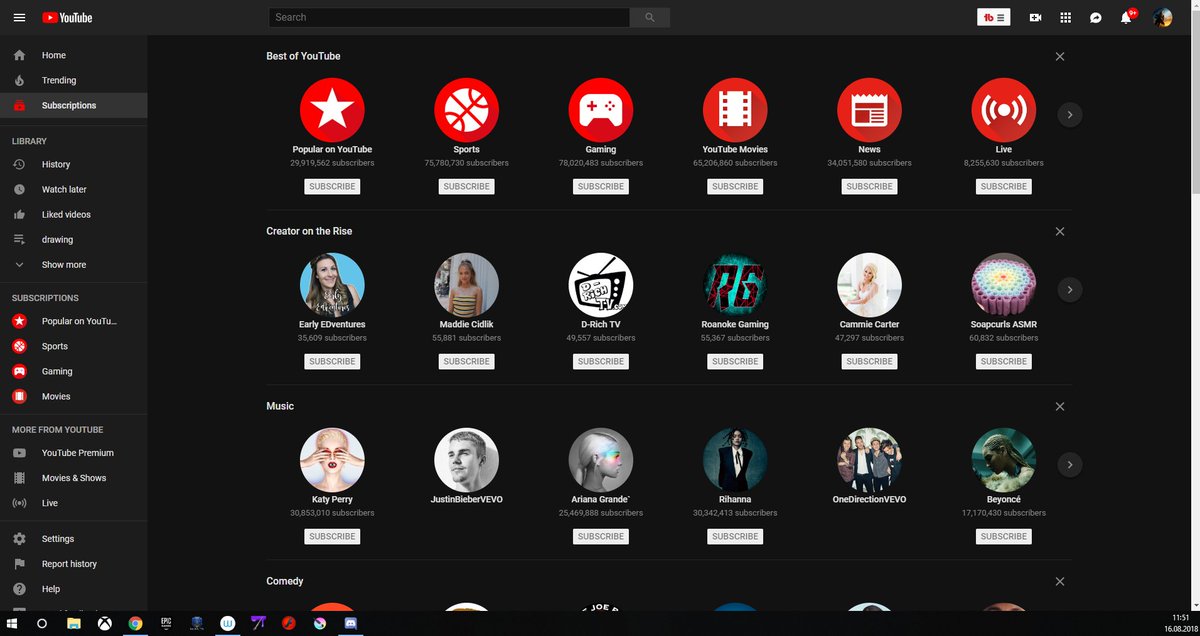Open Watch later list

click(x=73, y=189)
